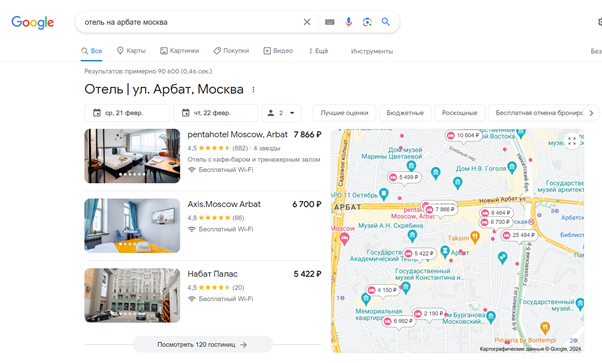The height and width of the screenshot is (363, 602).
Task: Open the pentahotel Moscow, Arbat listing title
Action: tap(237, 134)
